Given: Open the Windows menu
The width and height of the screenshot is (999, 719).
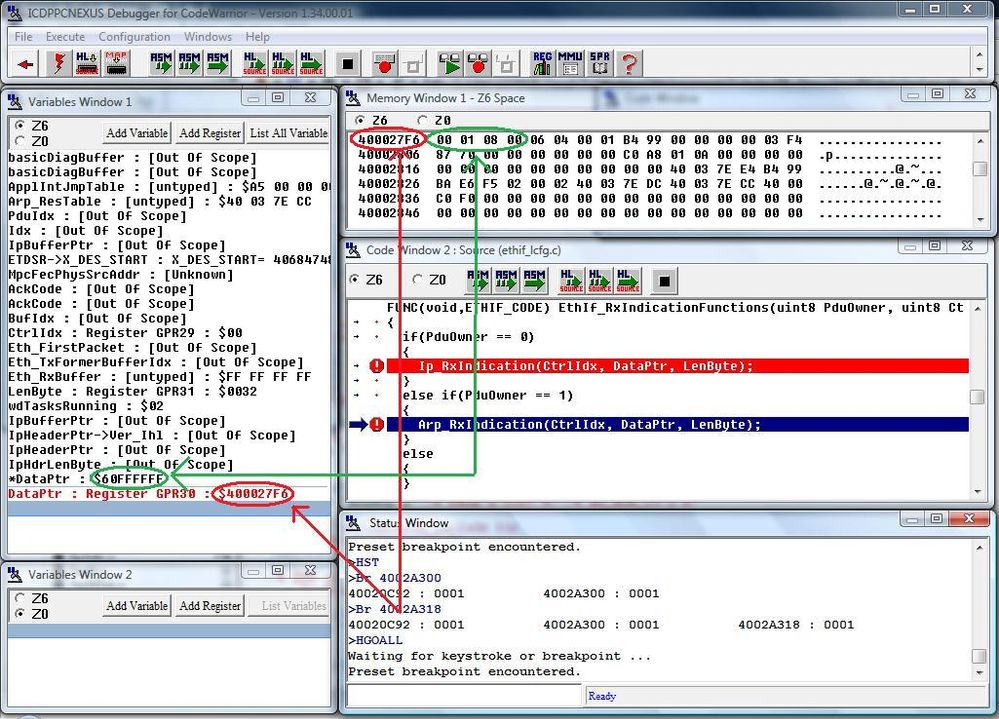Looking at the screenshot, I should [208, 37].
